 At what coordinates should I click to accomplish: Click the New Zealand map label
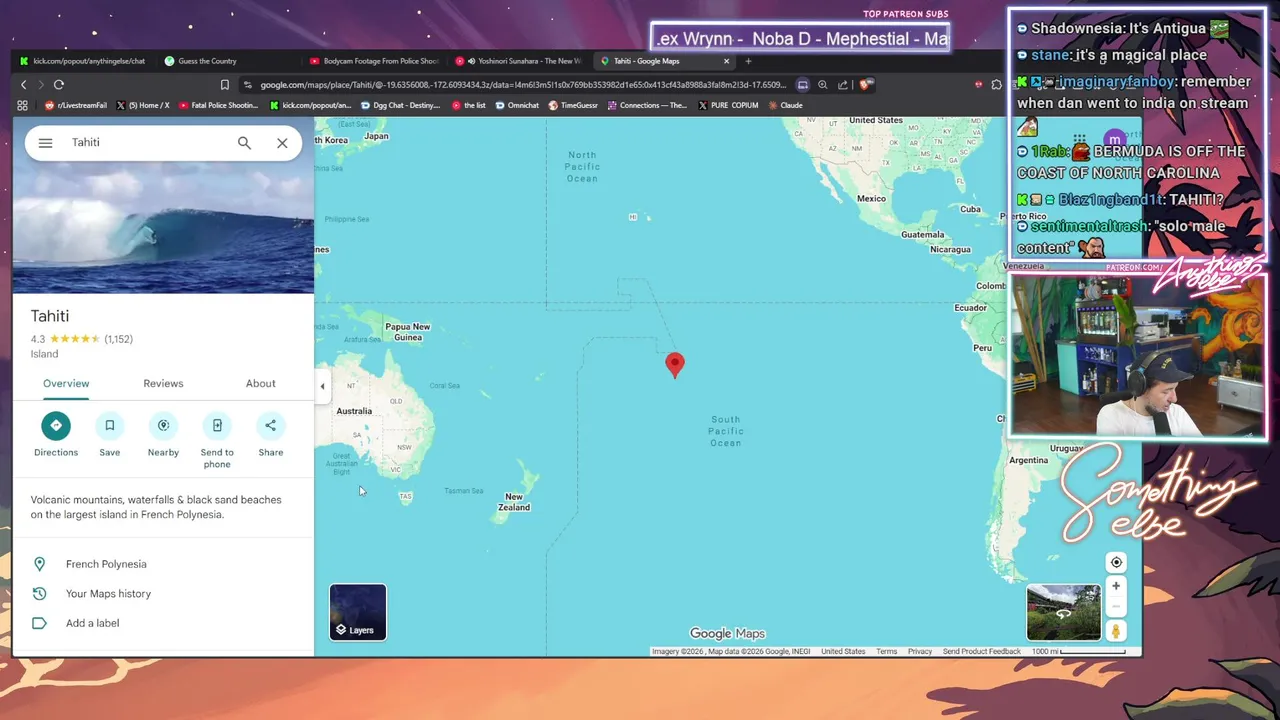click(514, 502)
